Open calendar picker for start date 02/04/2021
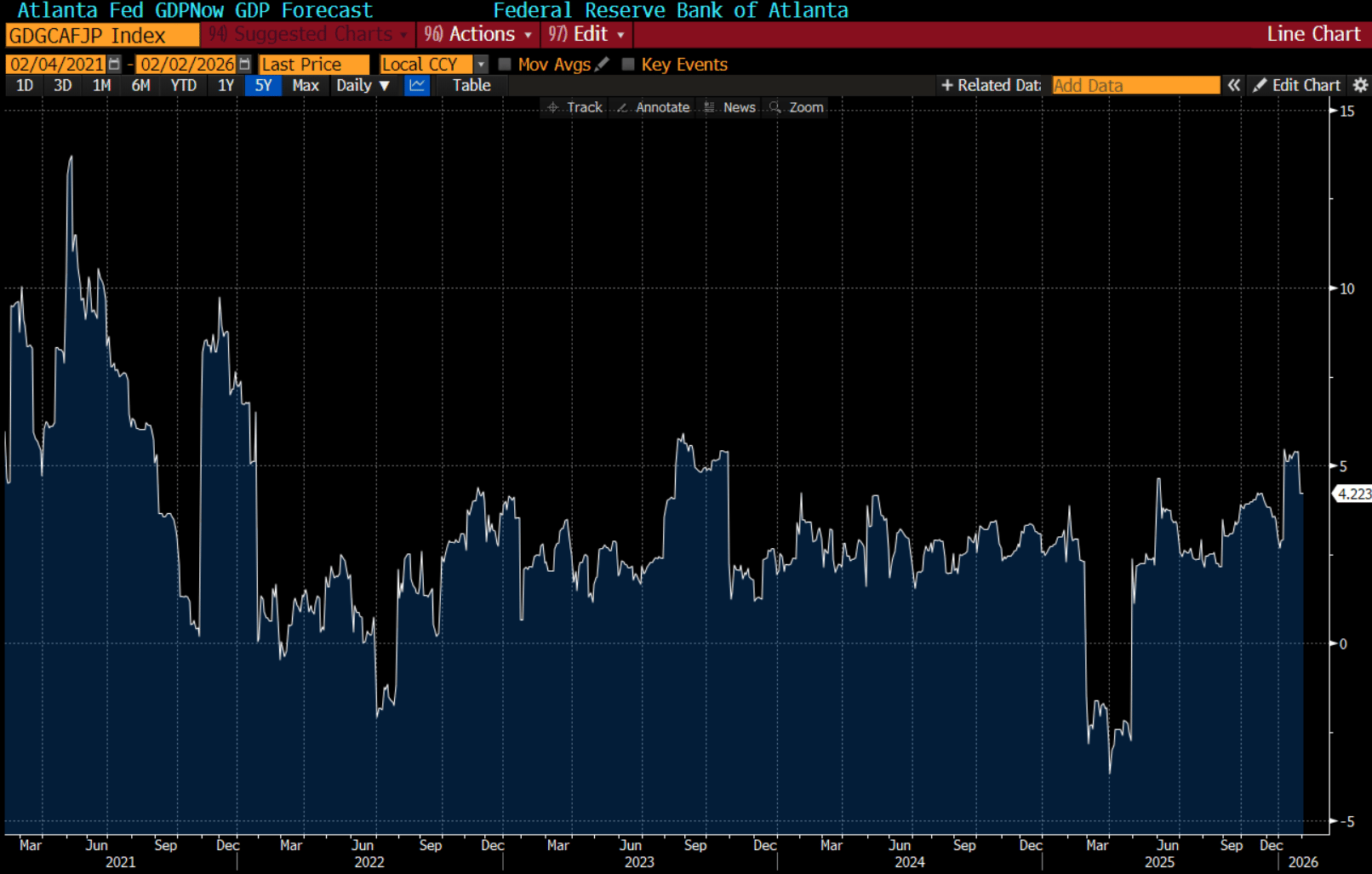This screenshot has height=874, width=1372. coord(114,65)
